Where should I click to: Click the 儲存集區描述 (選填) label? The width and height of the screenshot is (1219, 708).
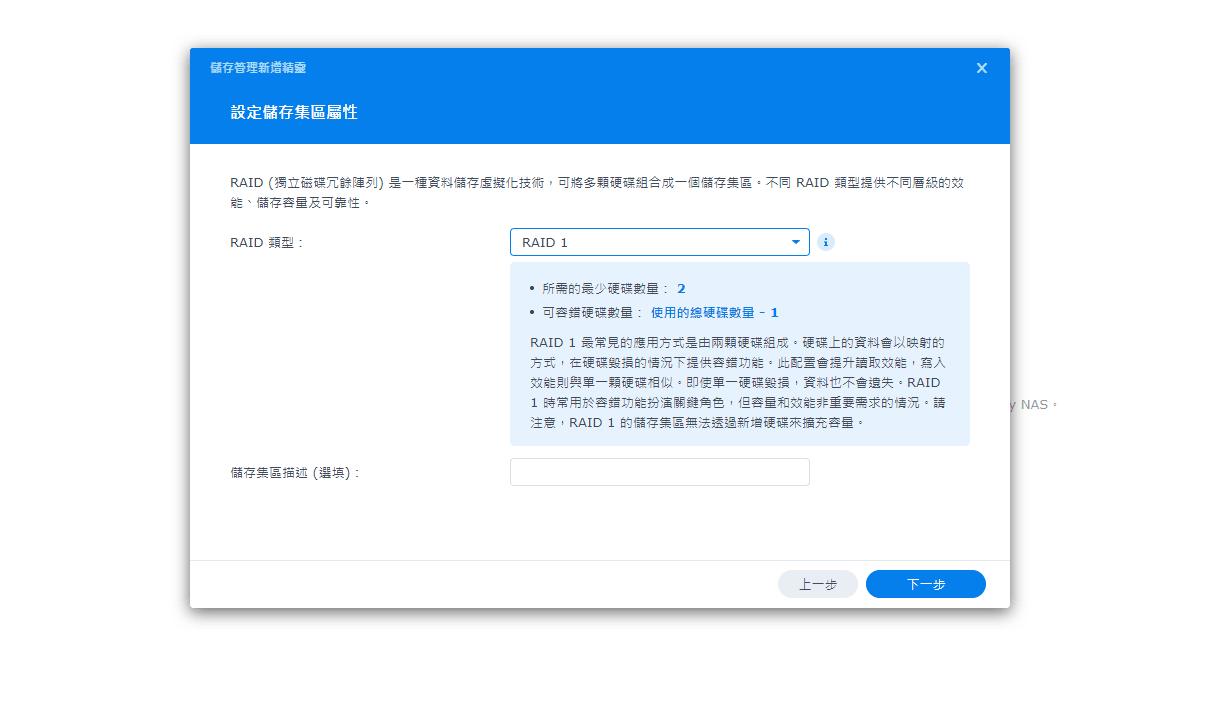294,472
